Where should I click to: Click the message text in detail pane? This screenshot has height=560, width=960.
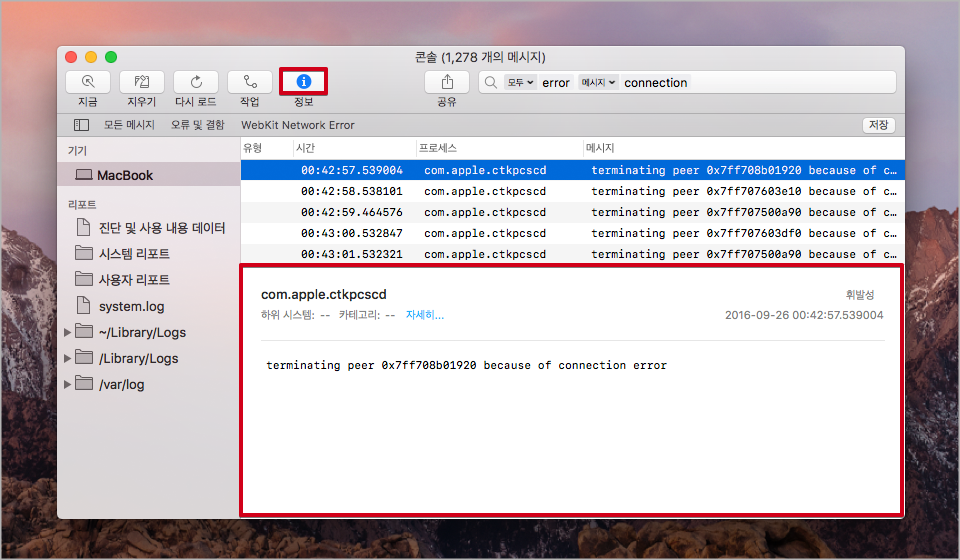(467, 365)
